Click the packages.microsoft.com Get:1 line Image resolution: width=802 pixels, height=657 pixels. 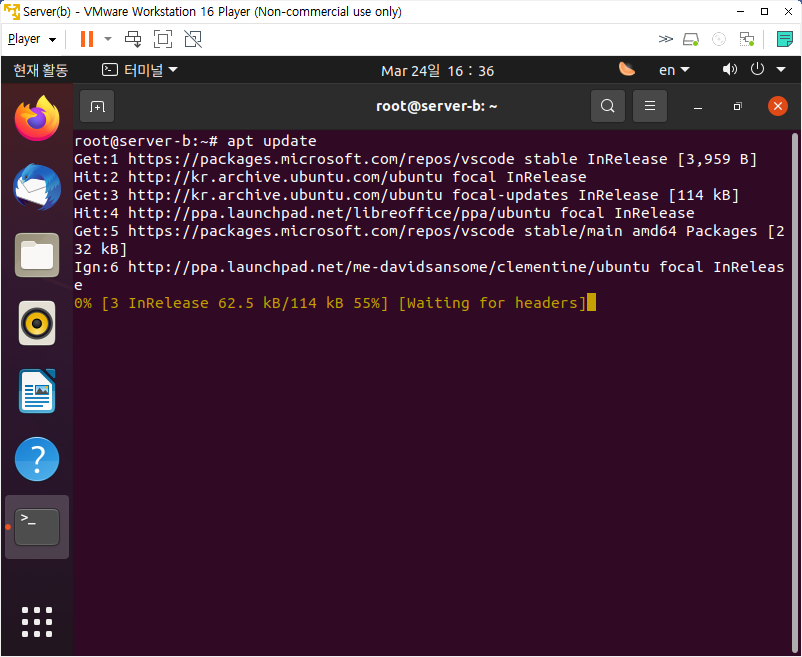click(415, 159)
